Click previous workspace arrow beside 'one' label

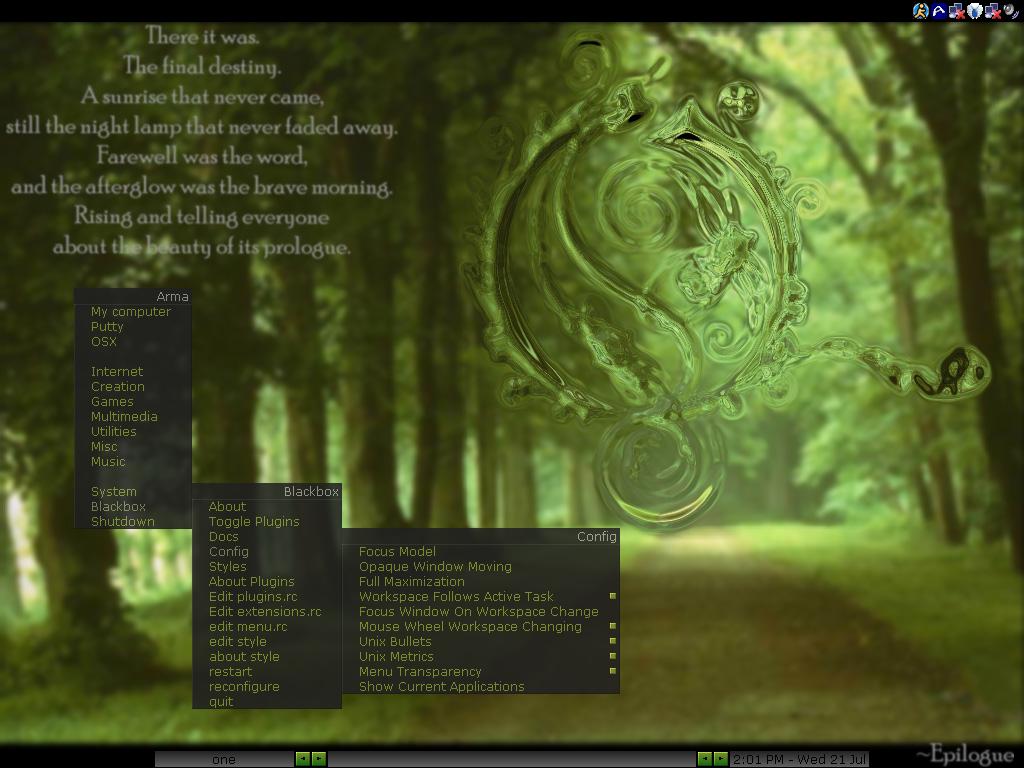(302, 759)
